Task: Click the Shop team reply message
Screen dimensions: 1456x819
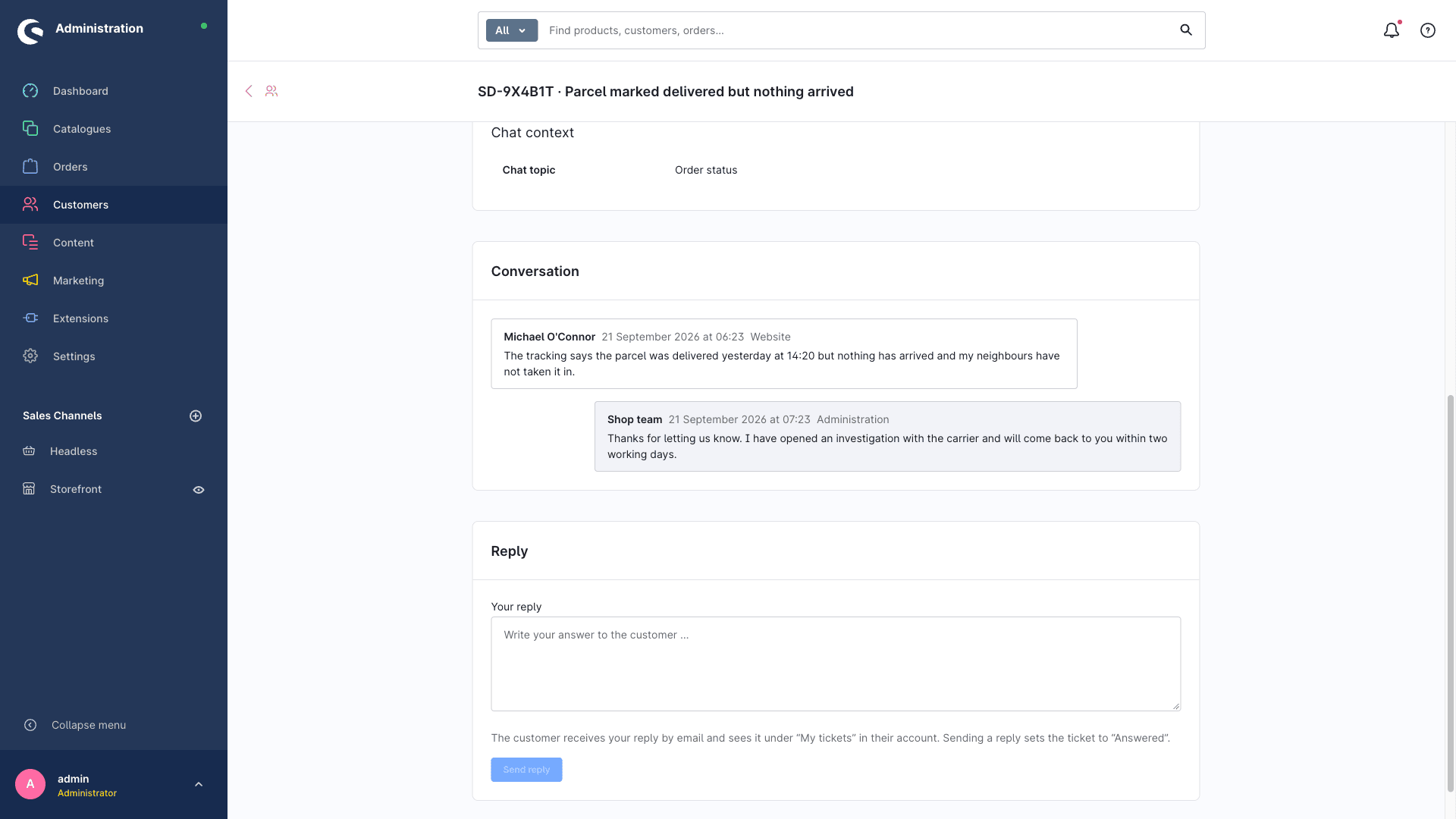Action: point(887,437)
